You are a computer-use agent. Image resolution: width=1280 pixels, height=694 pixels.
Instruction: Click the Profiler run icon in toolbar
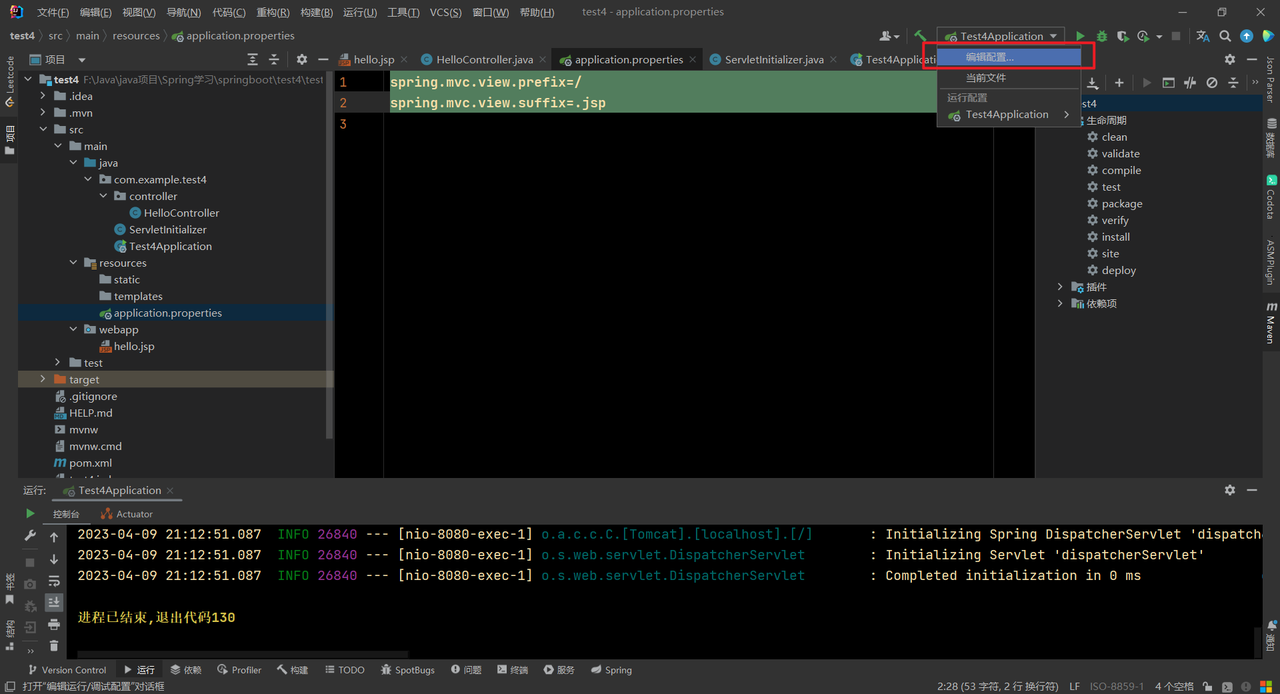click(x=1144, y=36)
